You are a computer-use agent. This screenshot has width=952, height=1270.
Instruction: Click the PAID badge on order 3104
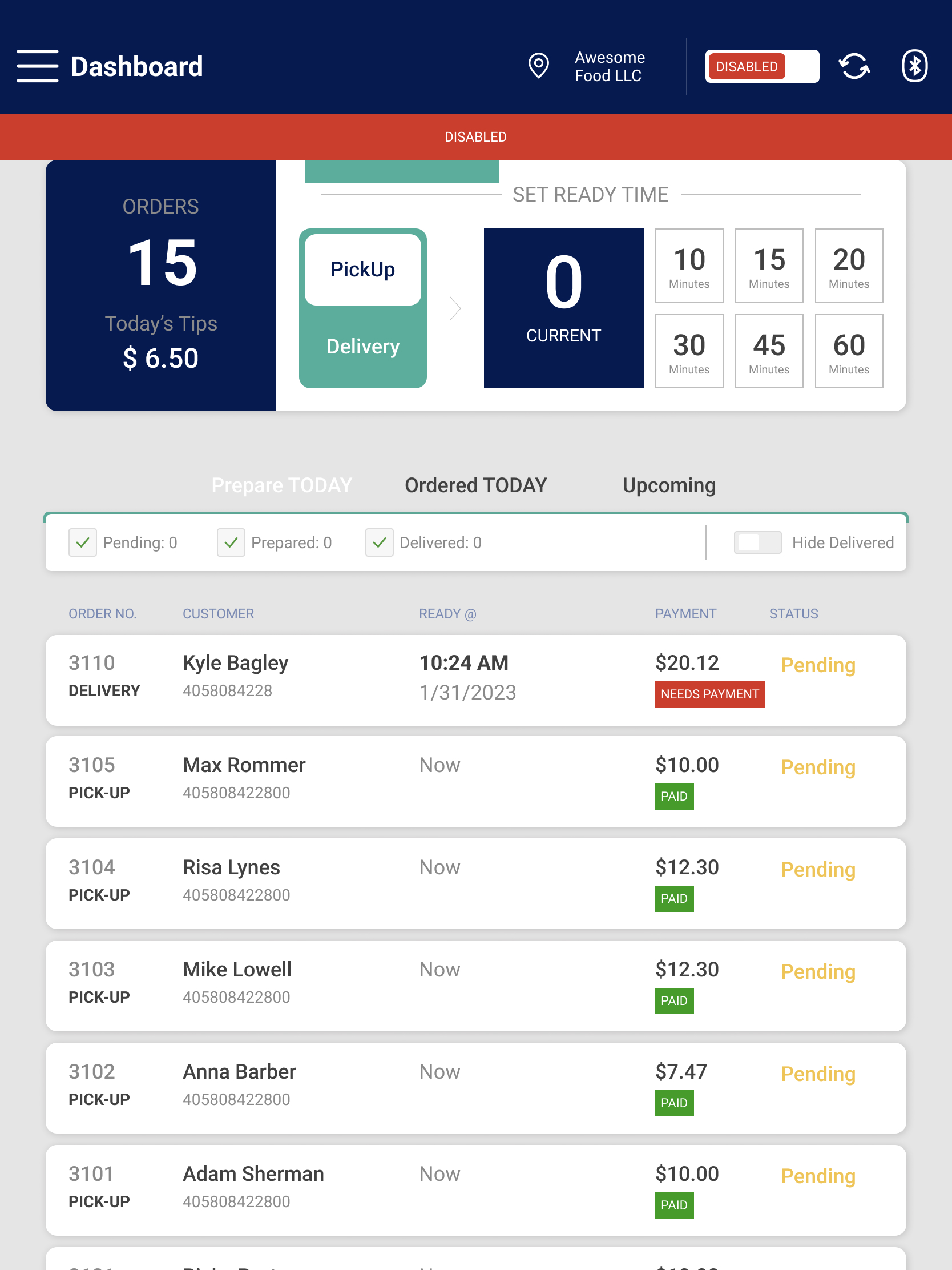tap(674, 898)
